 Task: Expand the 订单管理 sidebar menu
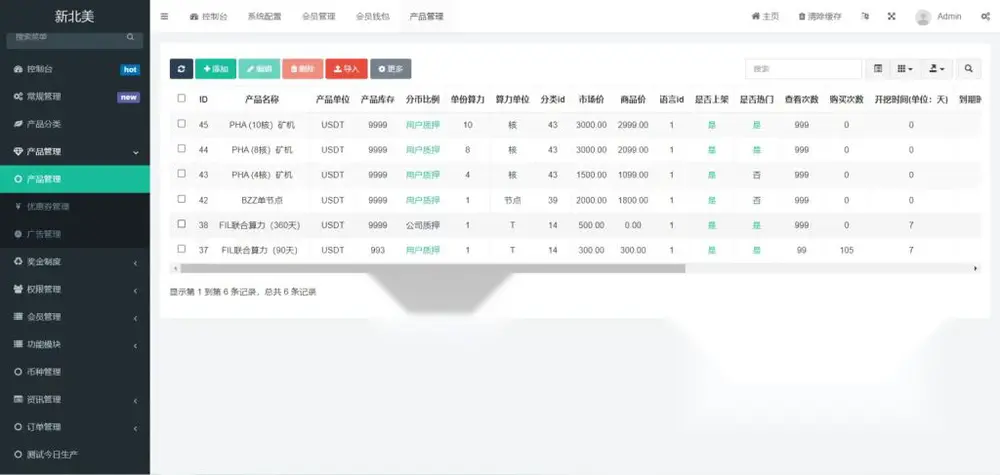point(75,427)
